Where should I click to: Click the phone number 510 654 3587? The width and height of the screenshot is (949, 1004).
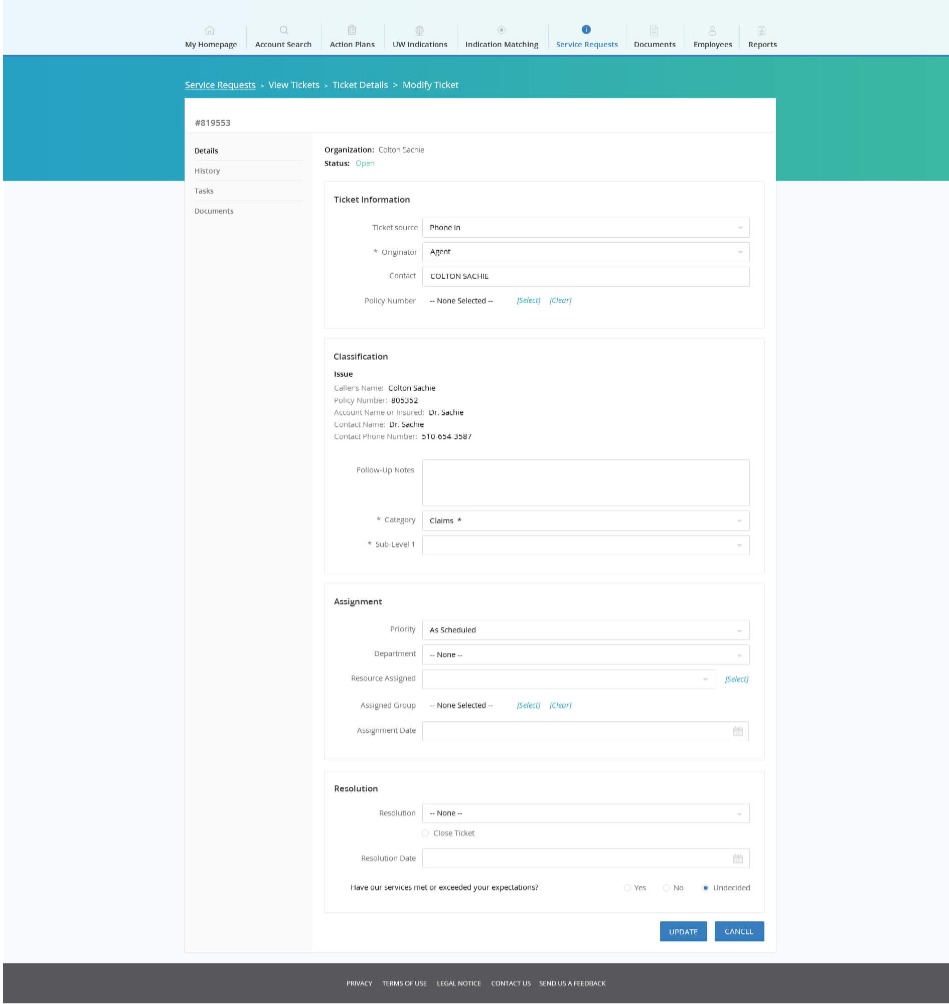coord(446,437)
